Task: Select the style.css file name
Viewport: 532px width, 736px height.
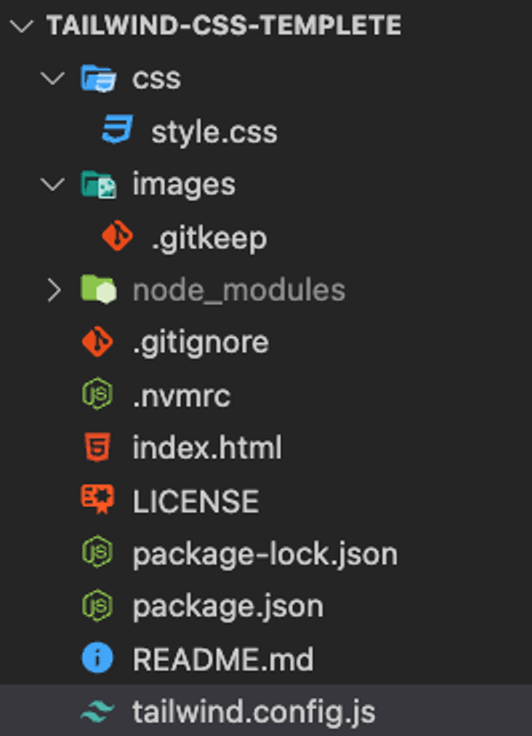Action: [x=214, y=132]
